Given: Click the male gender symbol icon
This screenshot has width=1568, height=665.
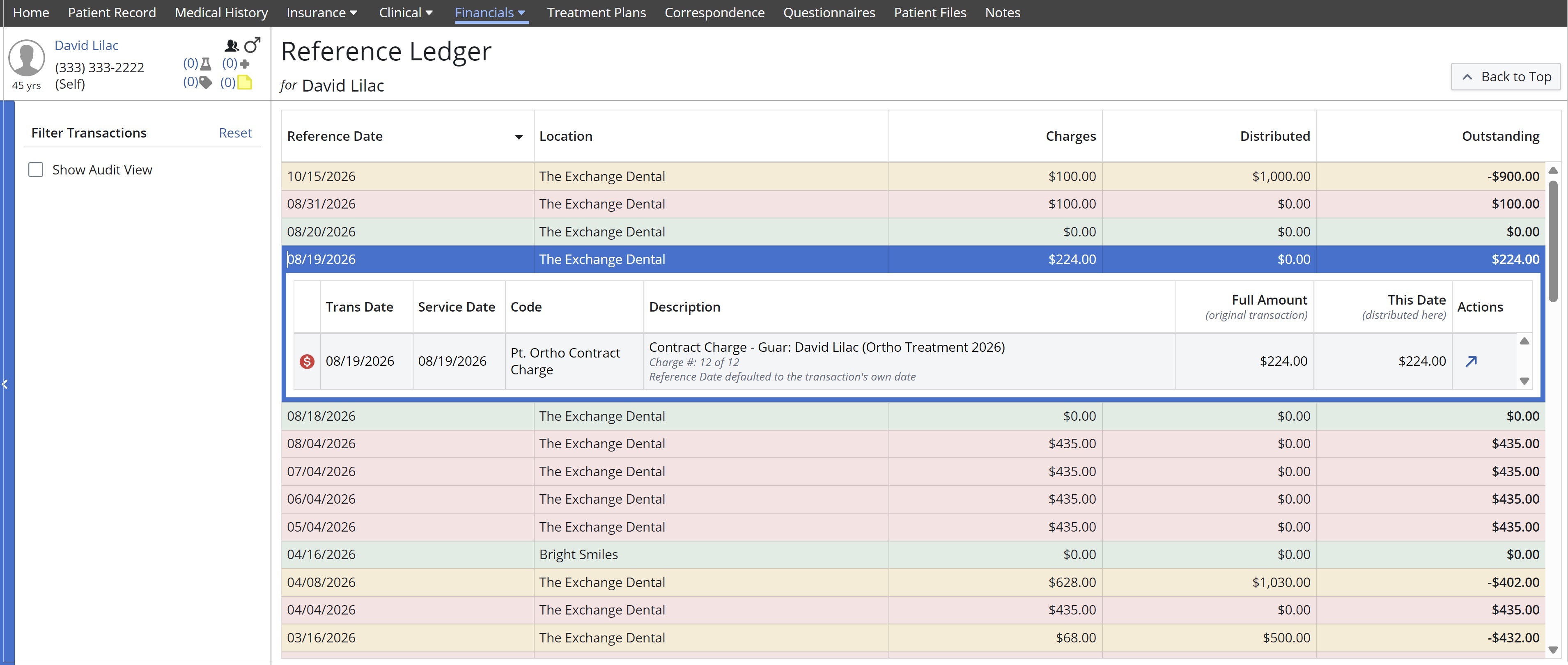Looking at the screenshot, I should pyautogui.click(x=252, y=45).
